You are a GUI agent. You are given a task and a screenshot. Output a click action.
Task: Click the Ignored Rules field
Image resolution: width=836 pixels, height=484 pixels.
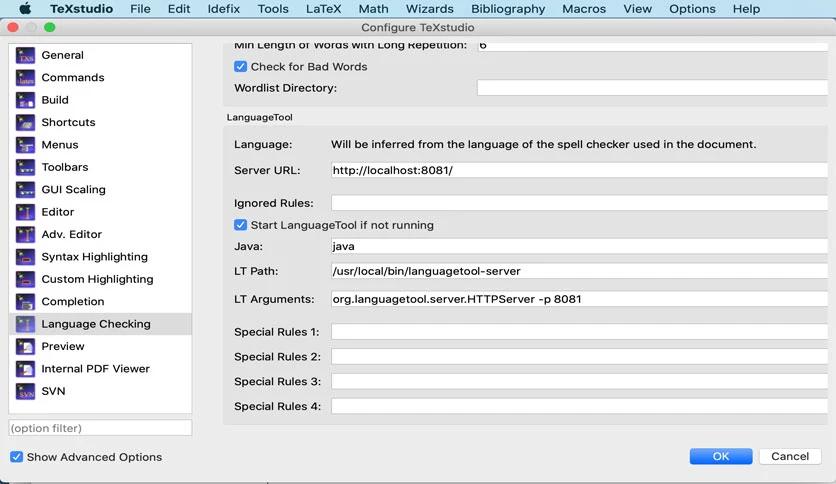[x=579, y=203]
